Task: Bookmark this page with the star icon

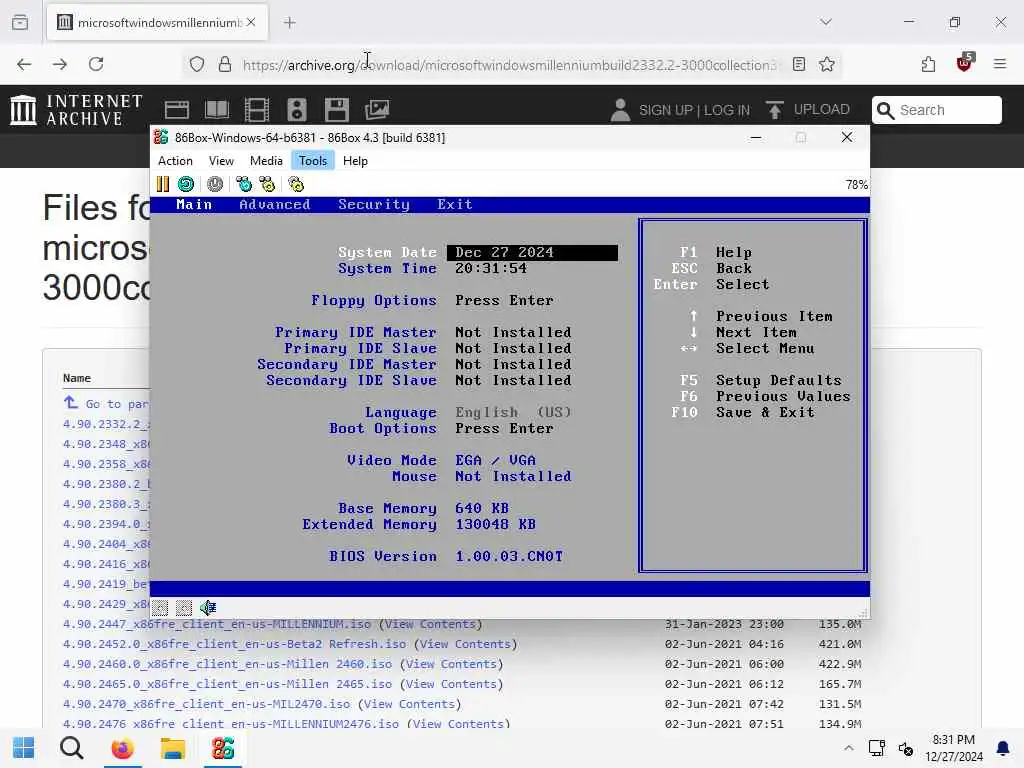Action: pyautogui.click(x=827, y=64)
